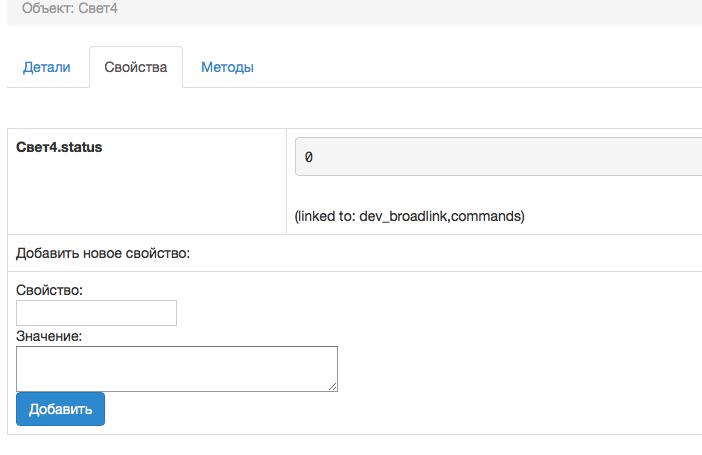Open the Методы tab
Screen dimensions: 702x455
pyautogui.click(x=227, y=68)
